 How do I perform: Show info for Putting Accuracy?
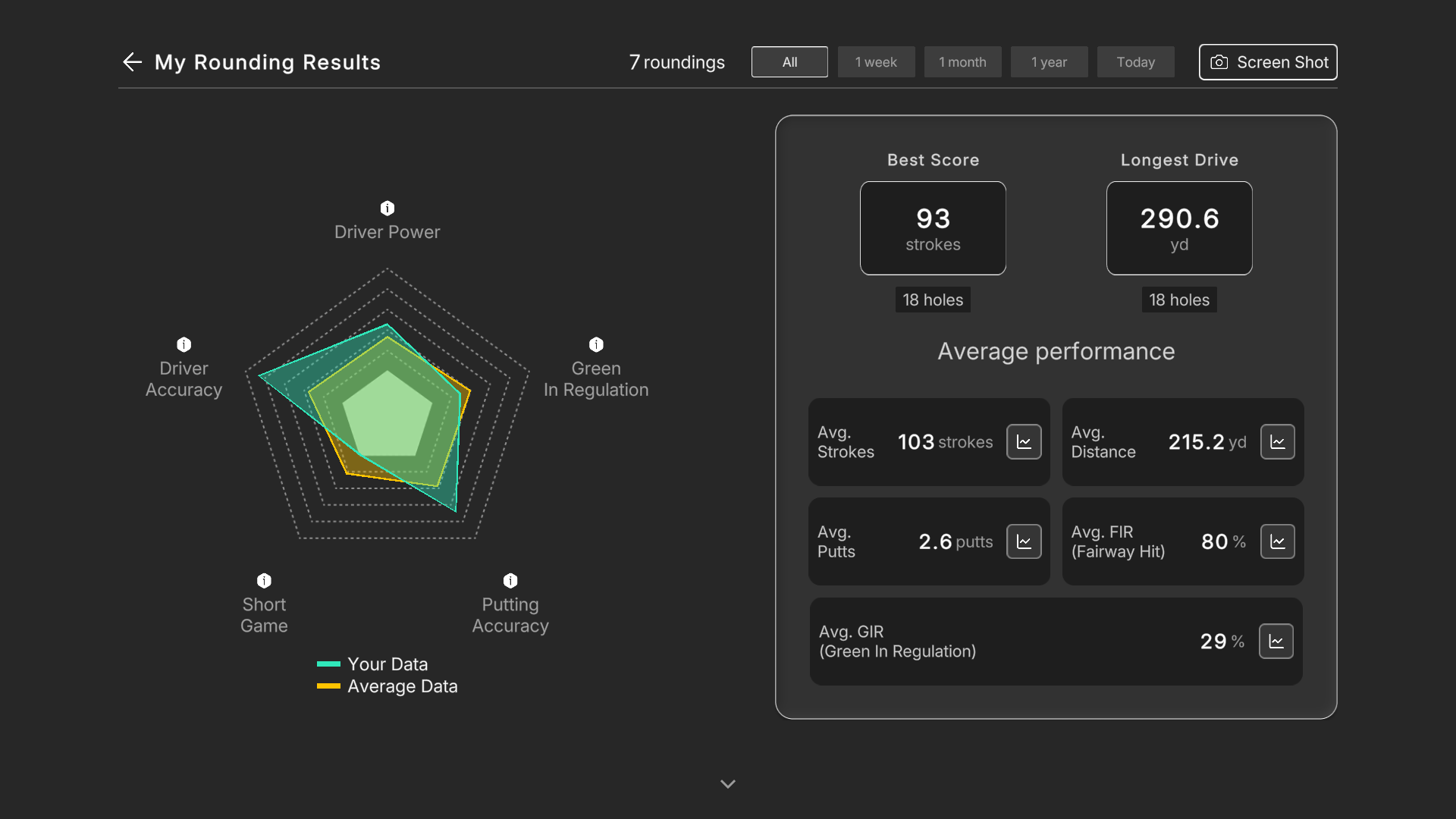tap(510, 580)
